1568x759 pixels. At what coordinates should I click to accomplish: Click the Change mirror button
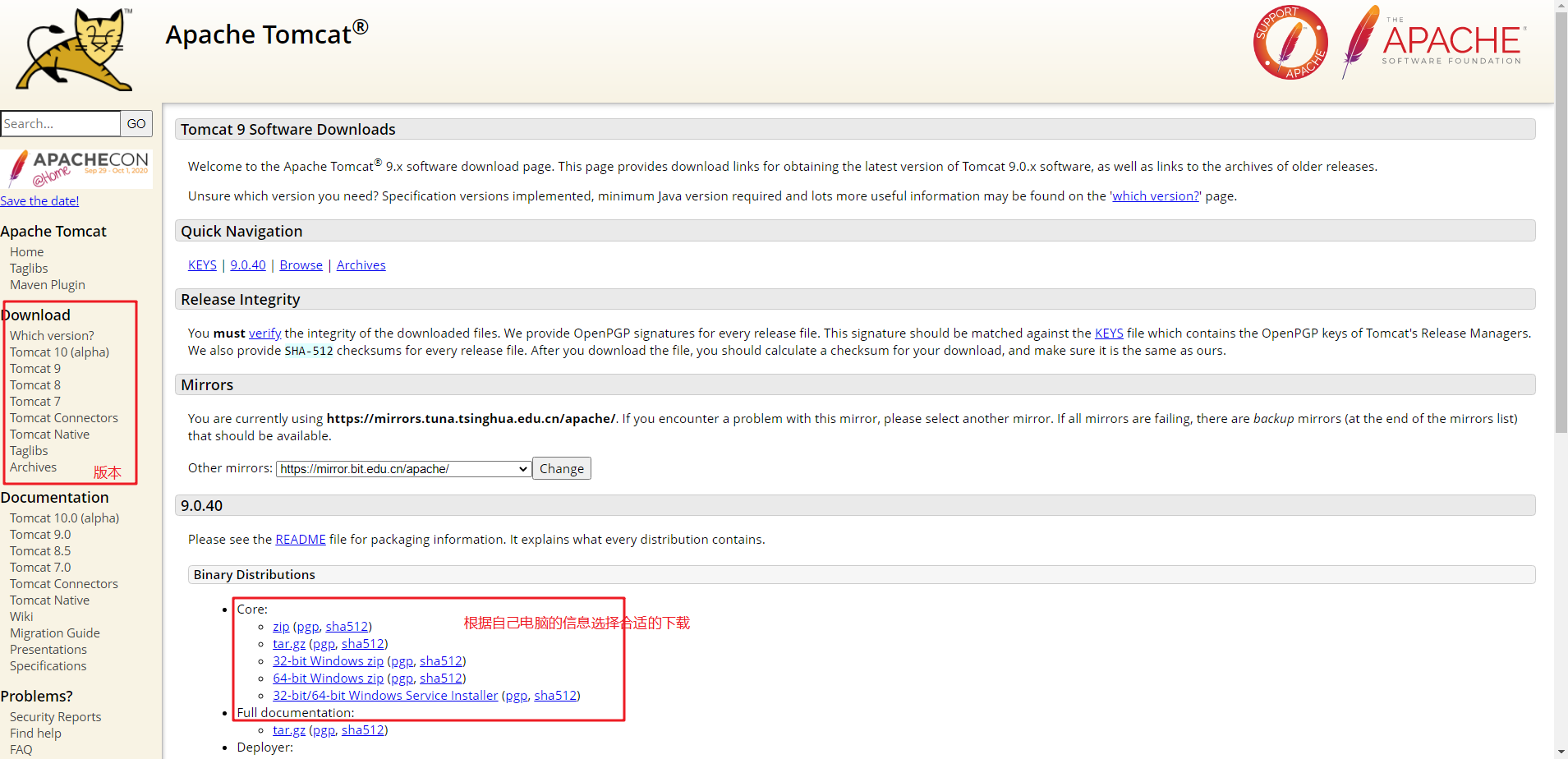pos(562,468)
